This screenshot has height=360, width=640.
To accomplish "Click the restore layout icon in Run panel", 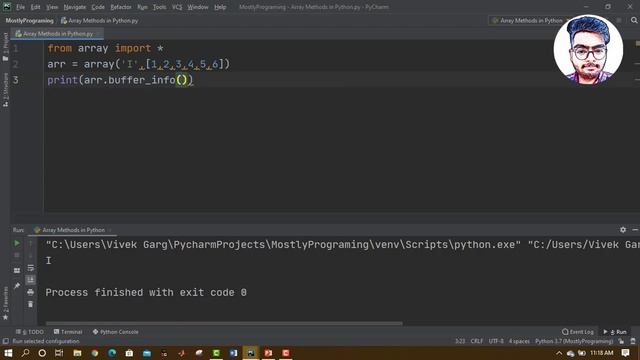I will pos(17,270).
